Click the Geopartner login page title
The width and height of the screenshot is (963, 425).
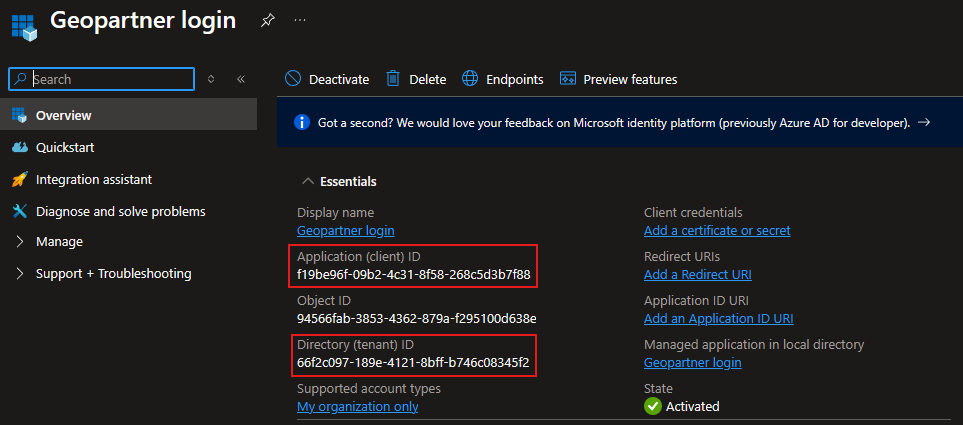click(x=142, y=20)
